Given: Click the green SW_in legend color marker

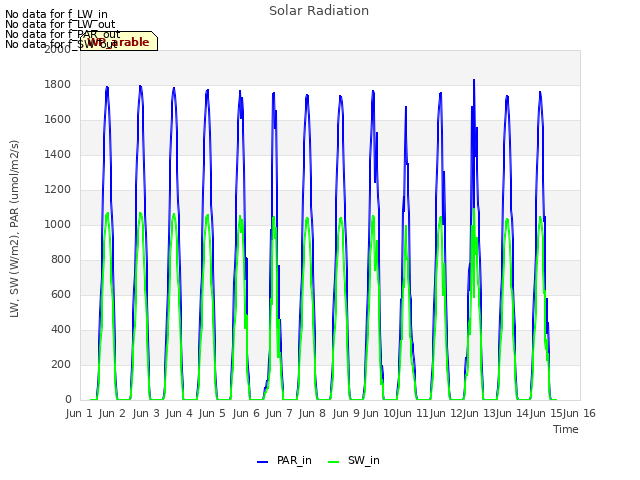Looking at the screenshot, I should pos(333,462).
